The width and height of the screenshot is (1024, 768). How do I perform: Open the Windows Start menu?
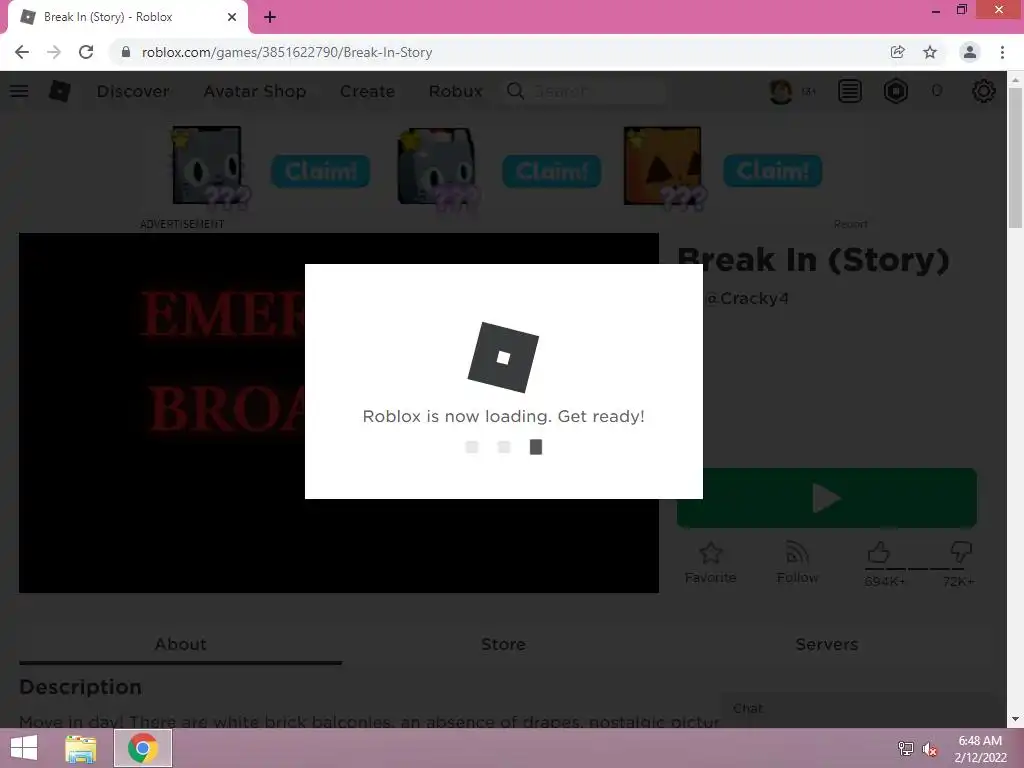click(24, 748)
